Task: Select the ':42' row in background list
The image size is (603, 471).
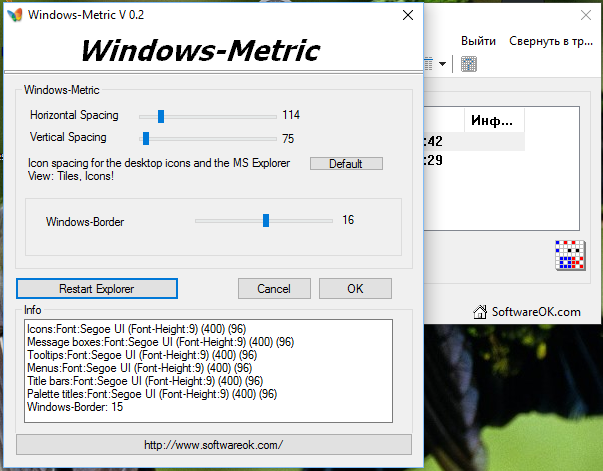Action: point(474,141)
